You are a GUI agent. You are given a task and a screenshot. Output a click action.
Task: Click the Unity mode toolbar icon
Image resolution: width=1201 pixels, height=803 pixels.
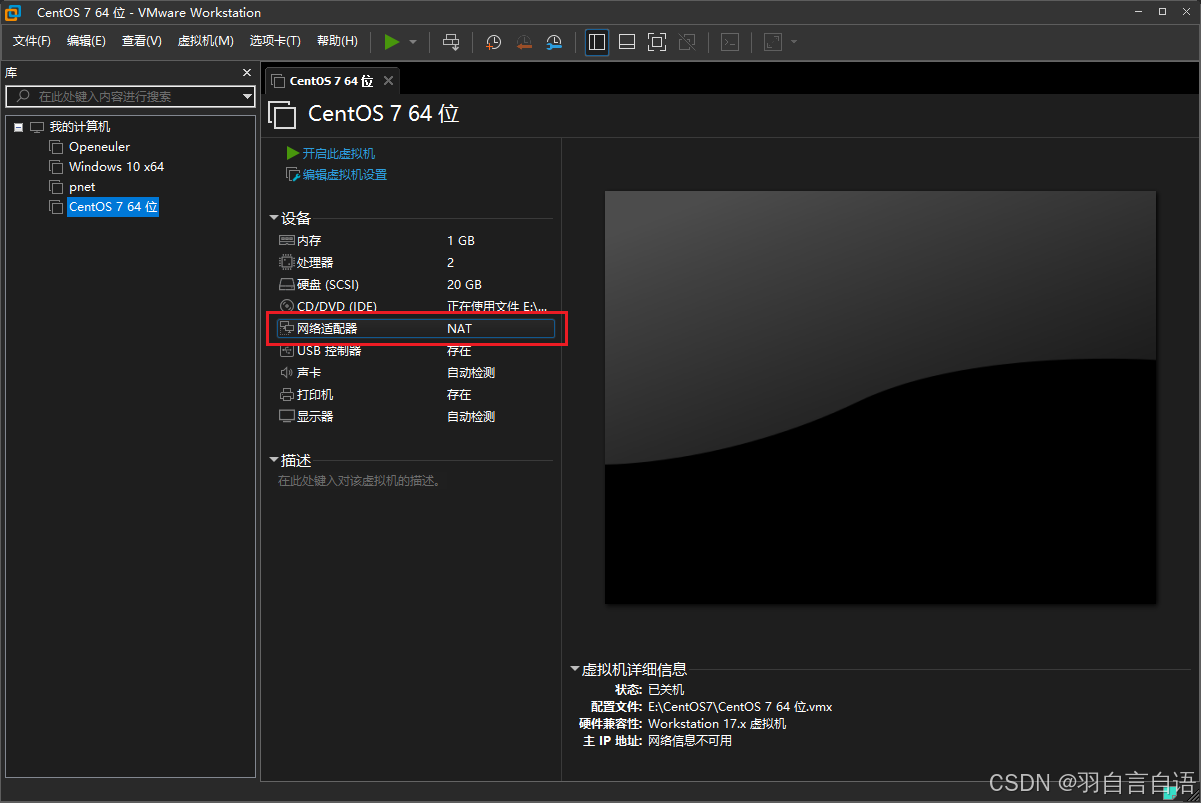click(x=687, y=42)
